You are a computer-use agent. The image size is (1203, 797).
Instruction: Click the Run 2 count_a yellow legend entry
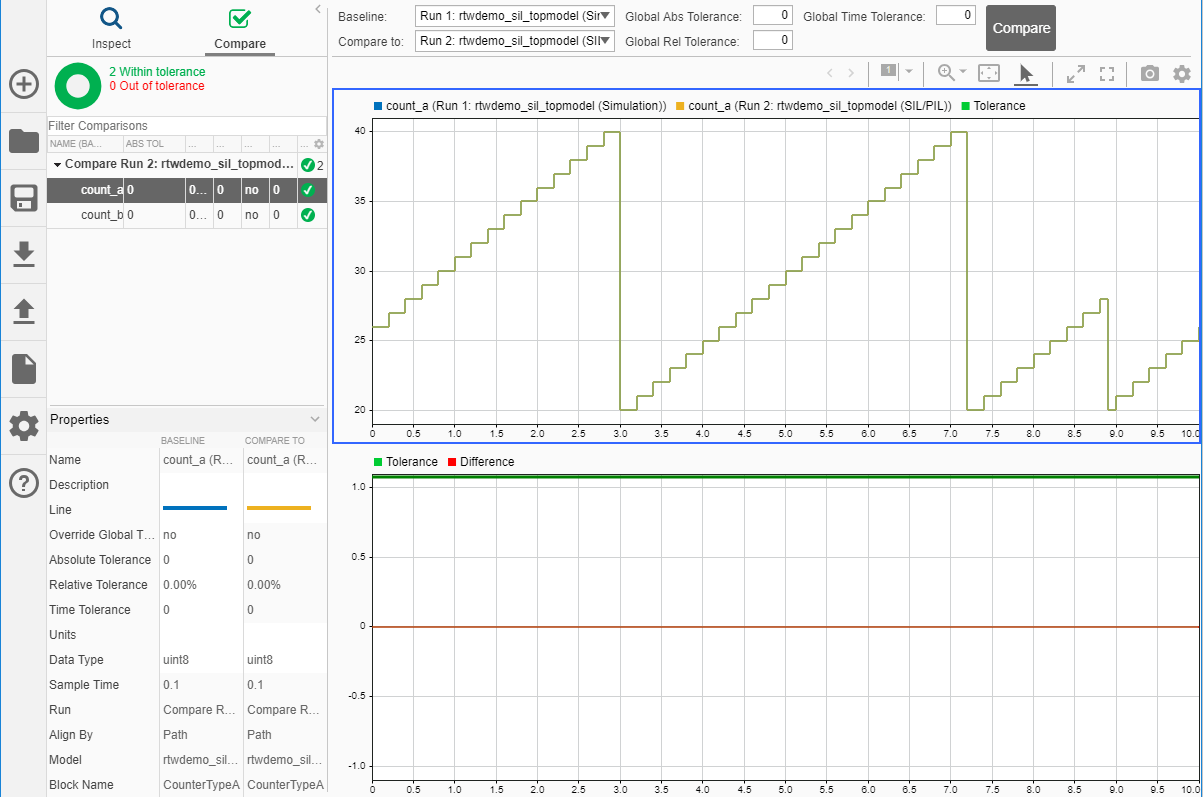click(x=814, y=105)
